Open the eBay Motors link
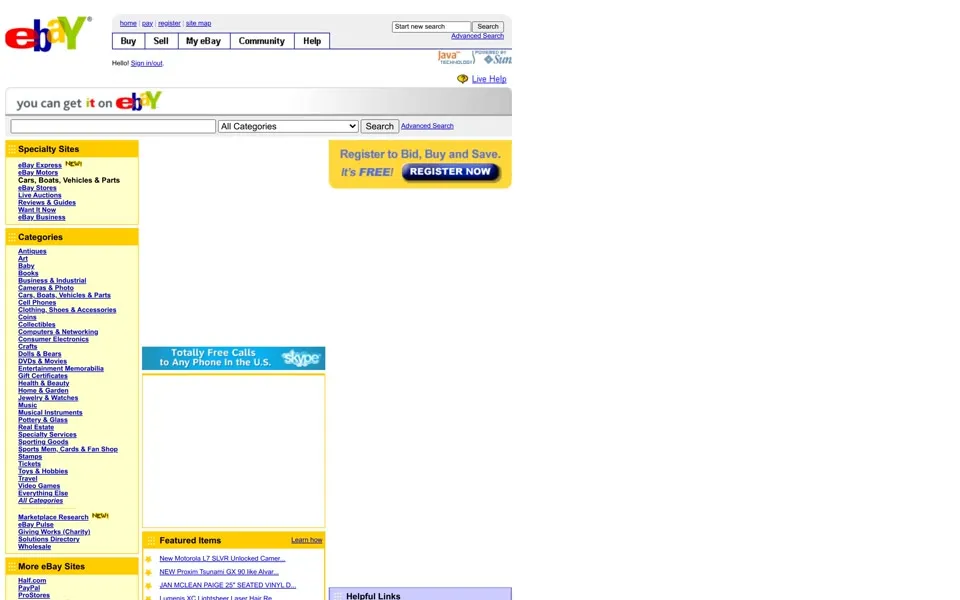Viewport: 960px width, 600px height. (x=38, y=173)
